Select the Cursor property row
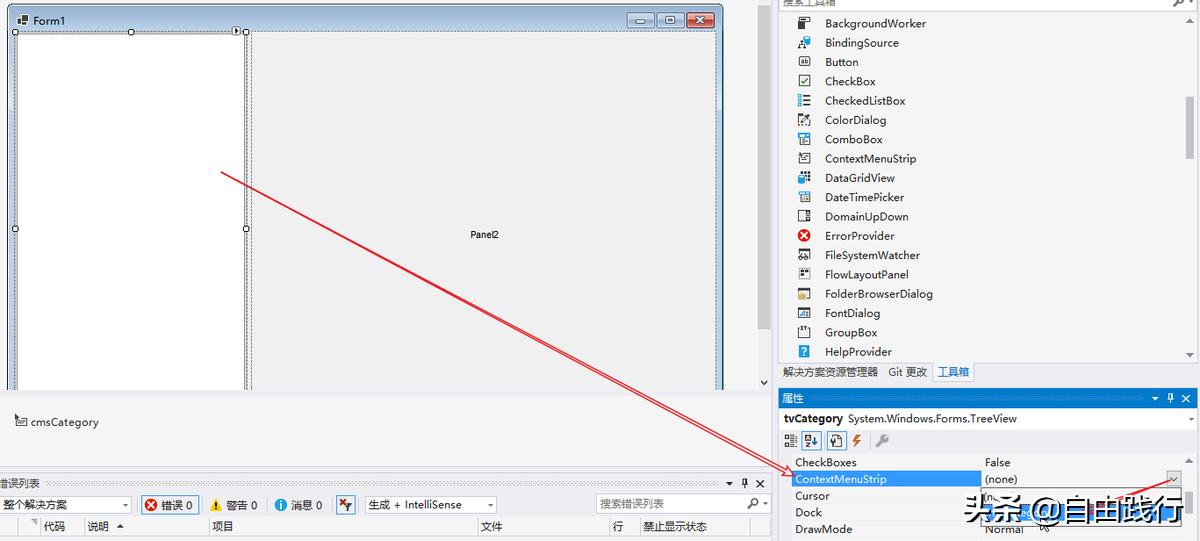The image size is (1200, 541). [887, 496]
